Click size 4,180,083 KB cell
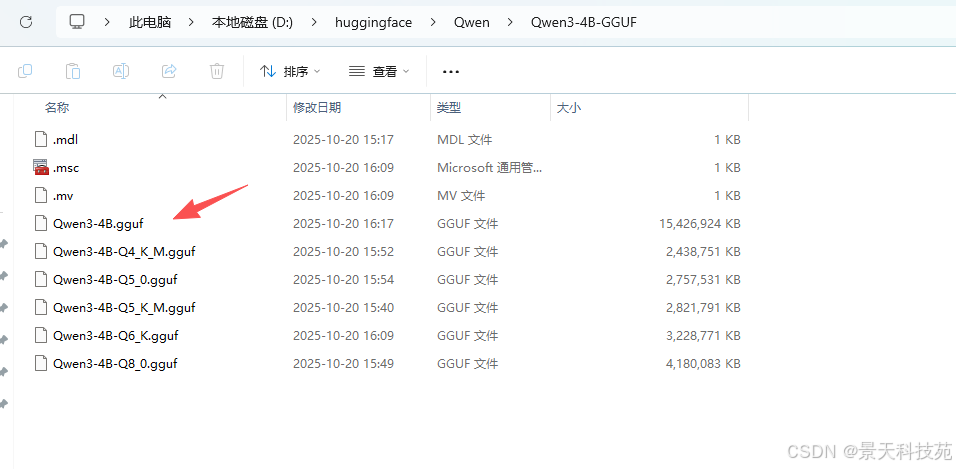The width and height of the screenshot is (956, 469). pos(704,364)
